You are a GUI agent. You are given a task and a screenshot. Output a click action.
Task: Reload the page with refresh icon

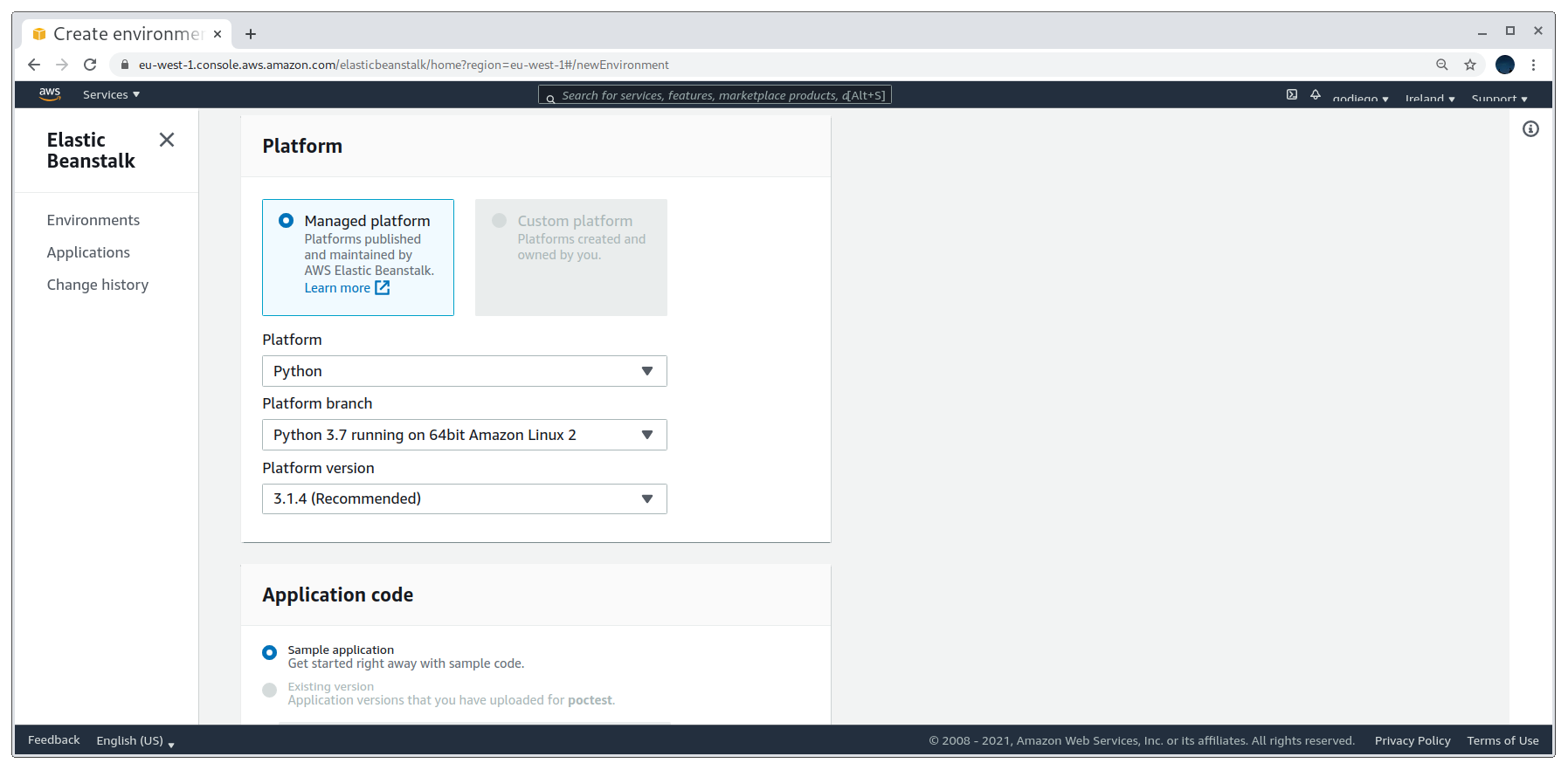90,65
